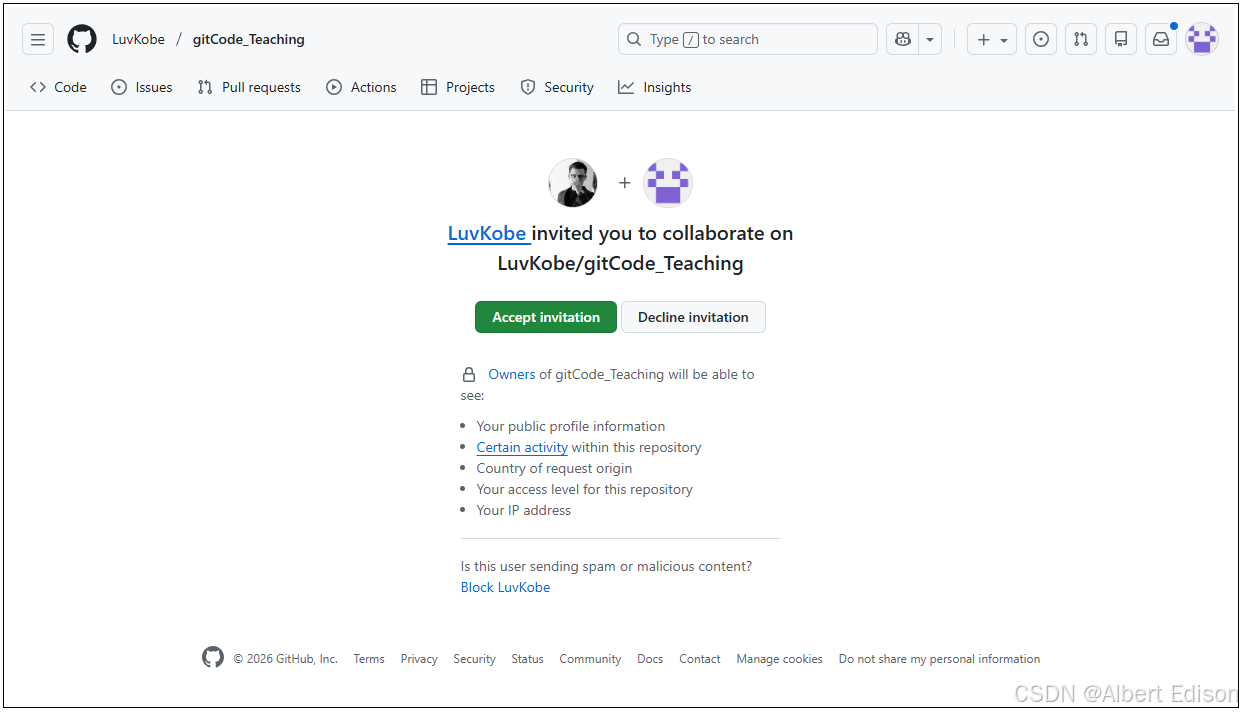
Task: Click Block LuvKobe link
Action: coord(505,588)
